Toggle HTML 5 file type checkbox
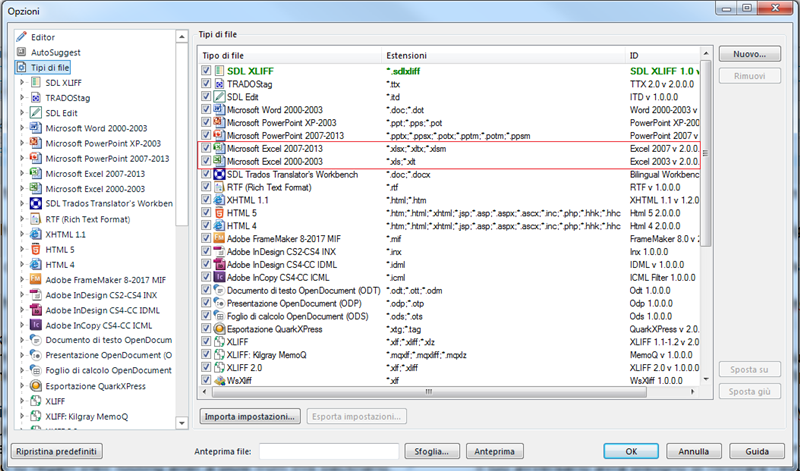Viewport: 800px width, 471px height. [206, 213]
